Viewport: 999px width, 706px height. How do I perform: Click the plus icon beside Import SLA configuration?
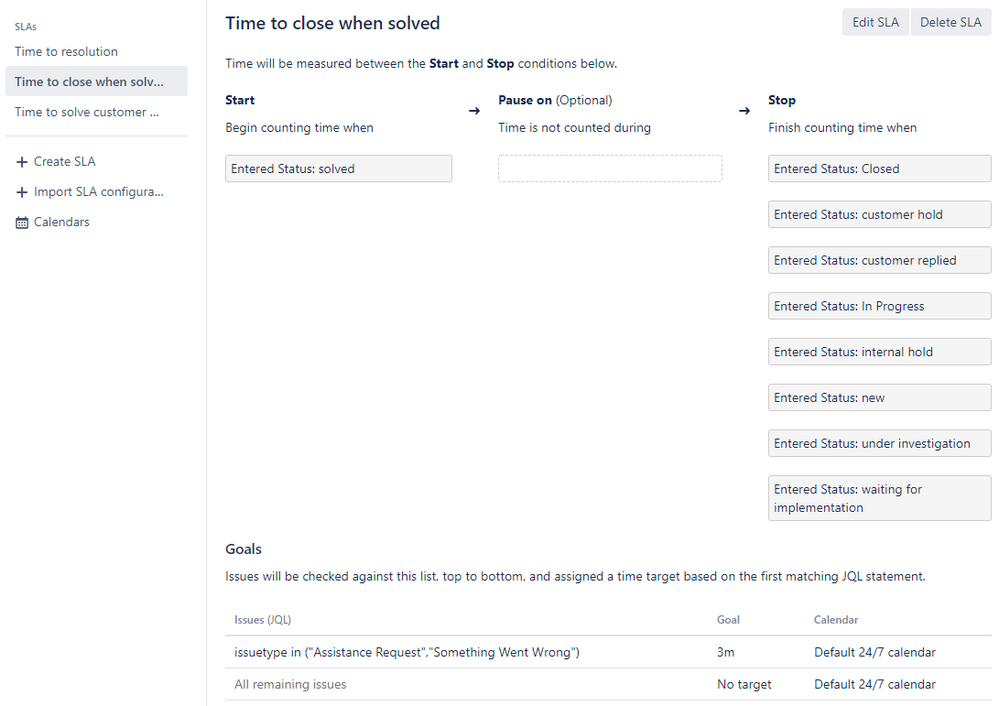coord(22,192)
